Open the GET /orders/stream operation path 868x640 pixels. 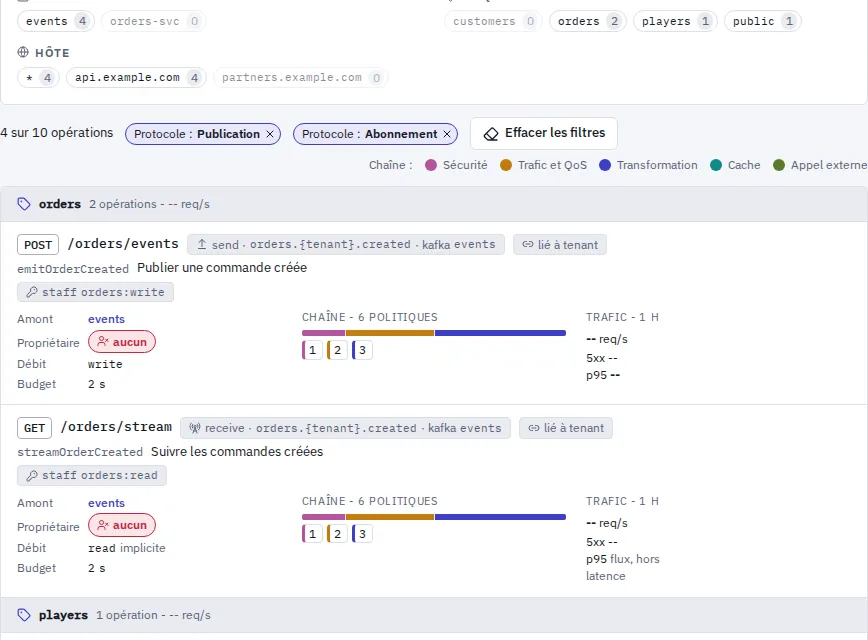116,427
